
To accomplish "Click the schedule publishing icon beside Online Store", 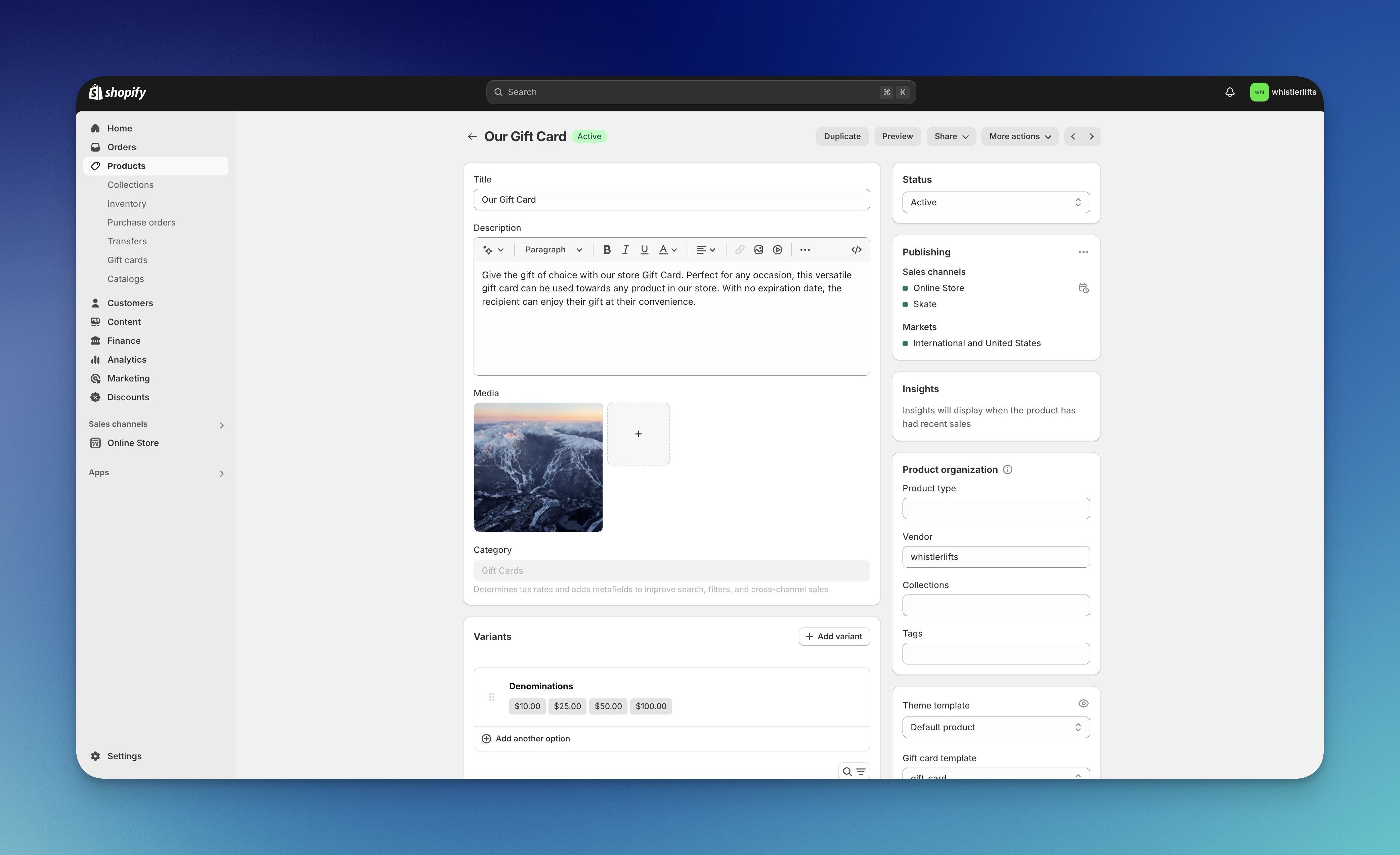I will (x=1083, y=288).
